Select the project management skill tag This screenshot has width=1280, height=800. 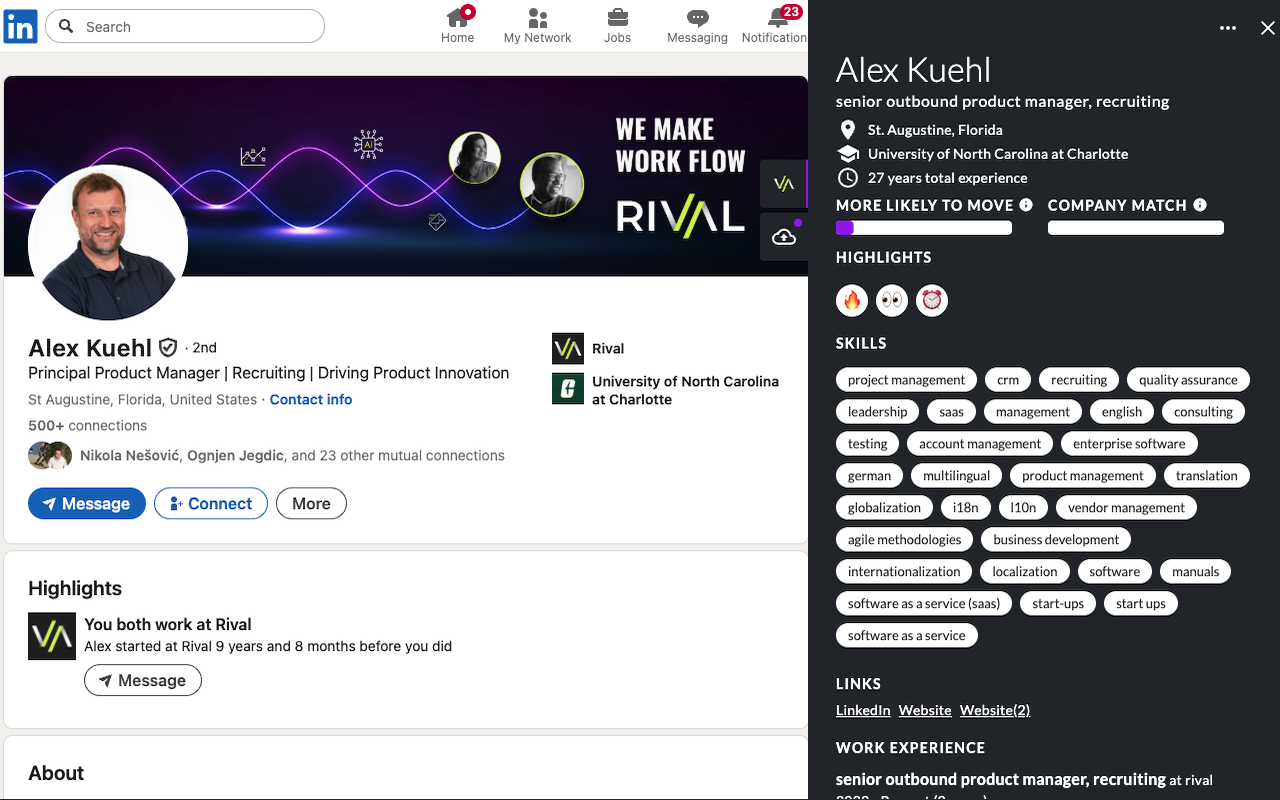pyautogui.click(x=906, y=379)
